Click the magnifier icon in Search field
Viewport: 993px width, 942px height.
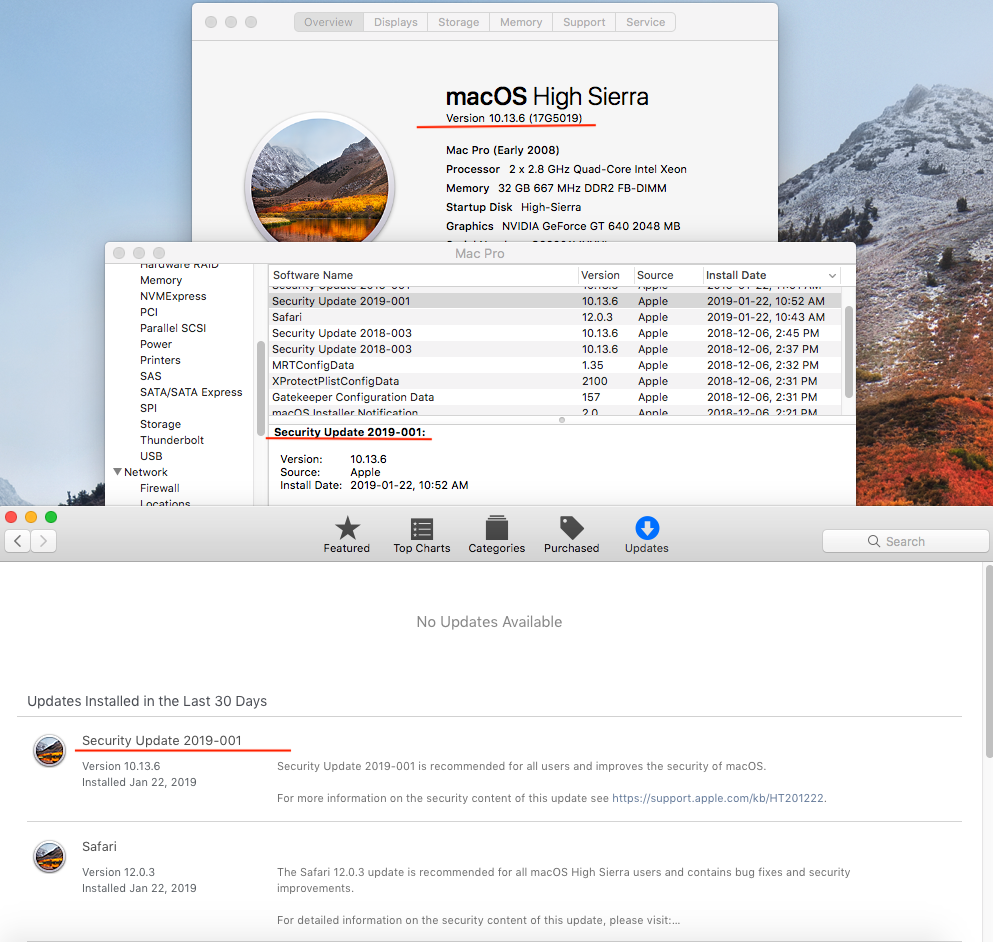pyautogui.click(x=874, y=541)
